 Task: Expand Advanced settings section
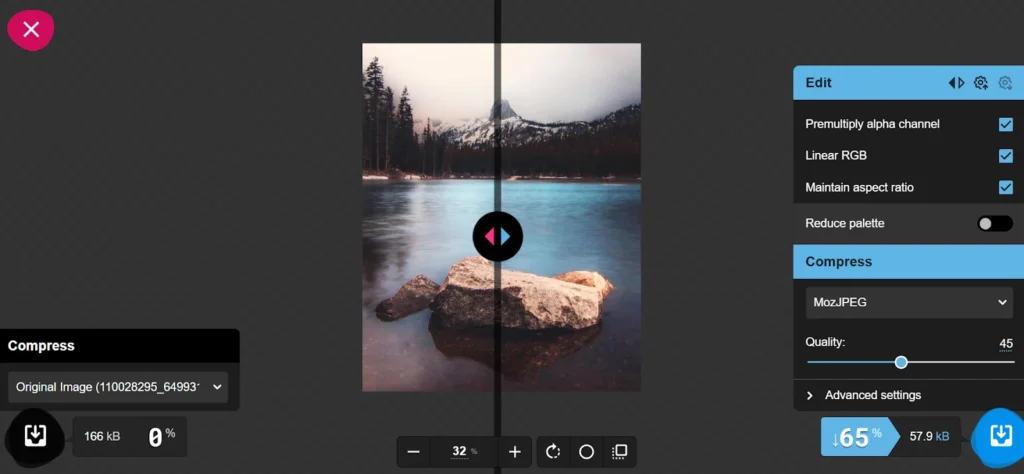coord(872,395)
